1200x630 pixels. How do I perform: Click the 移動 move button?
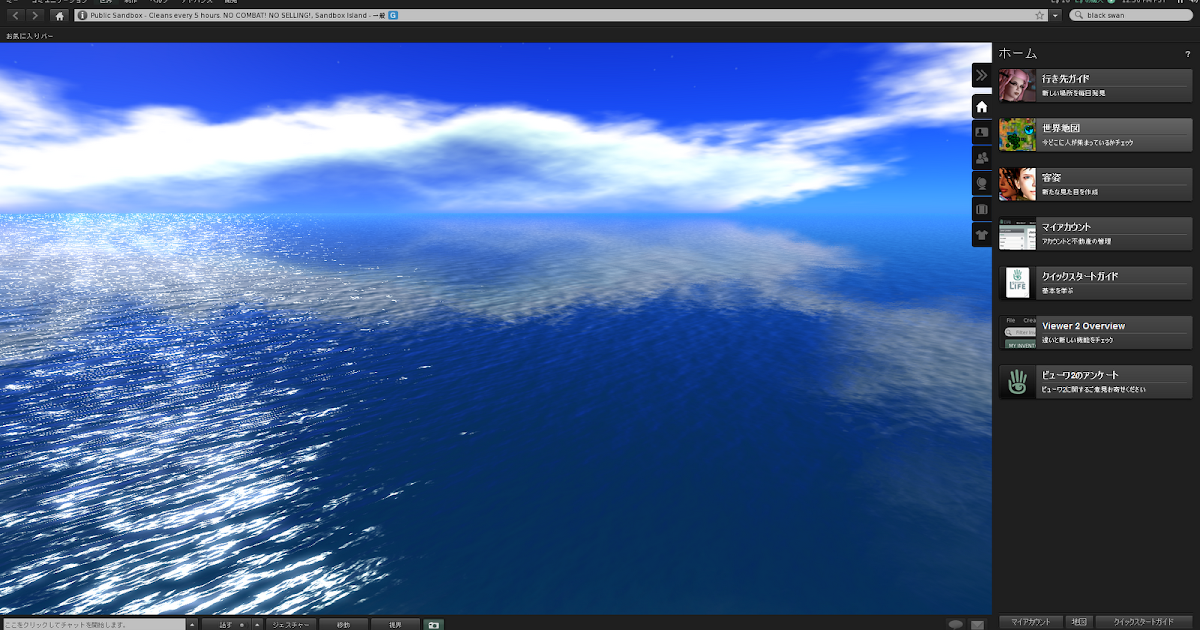(343, 624)
